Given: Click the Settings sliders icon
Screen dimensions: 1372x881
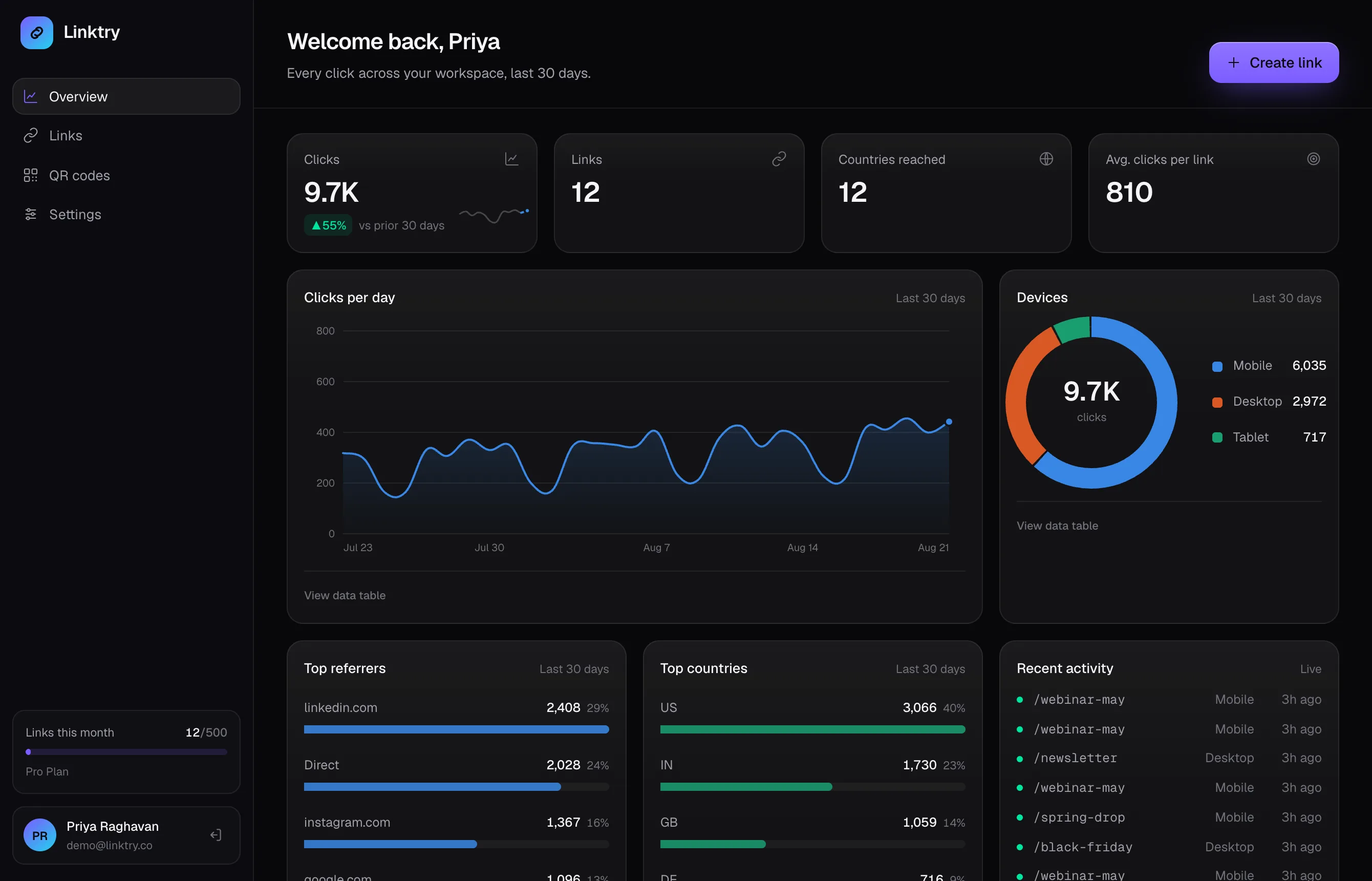Looking at the screenshot, I should pyautogui.click(x=30, y=214).
